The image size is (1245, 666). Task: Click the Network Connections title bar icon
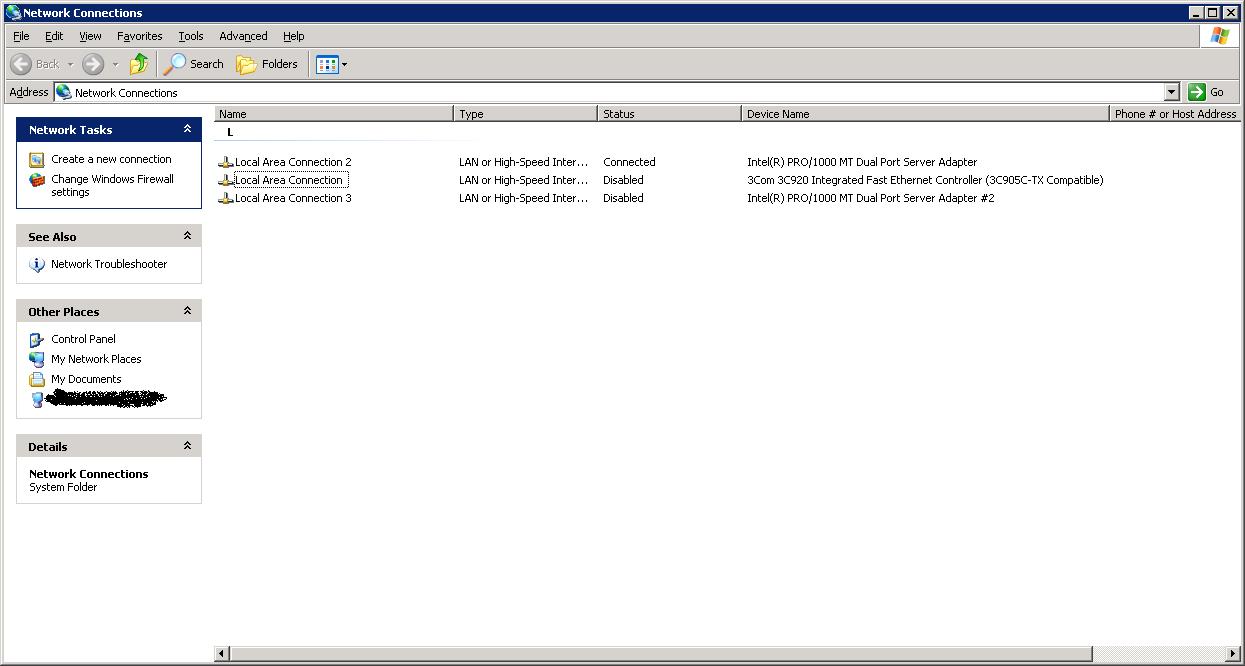pyautogui.click(x=12, y=13)
